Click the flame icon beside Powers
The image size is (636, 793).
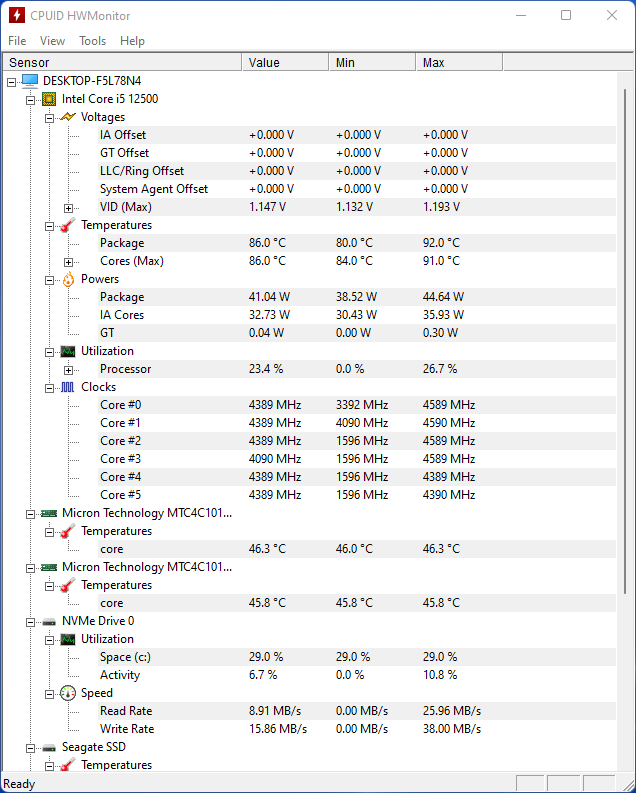[68, 279]
